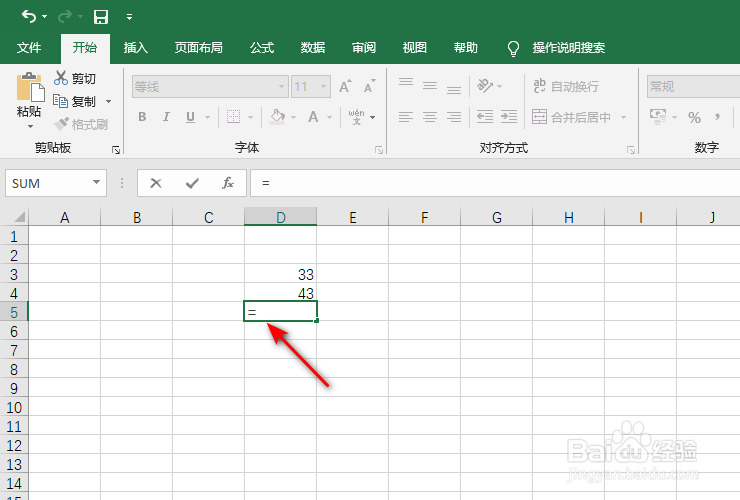Open the 页面布局 ribbon tab

click(x=198, y=48)
